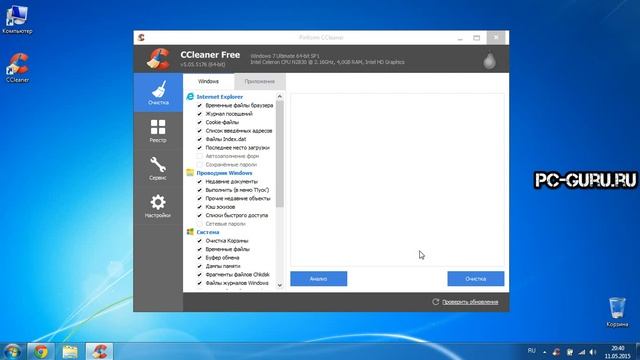The width and height of the screenshot is (640, 360).
Task: Click the Проводник Windows folder icon
Action: pyautogui.click(x=190, y=172)
